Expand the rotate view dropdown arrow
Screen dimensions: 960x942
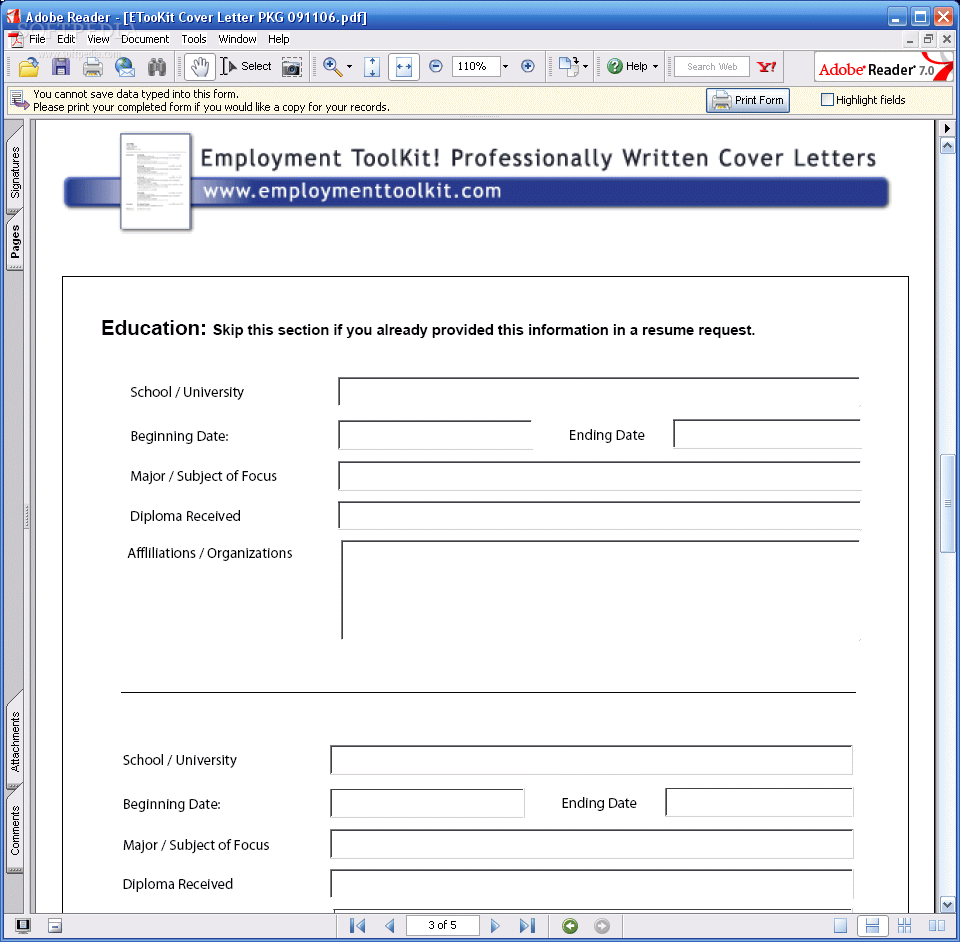[x=586, y=67]
